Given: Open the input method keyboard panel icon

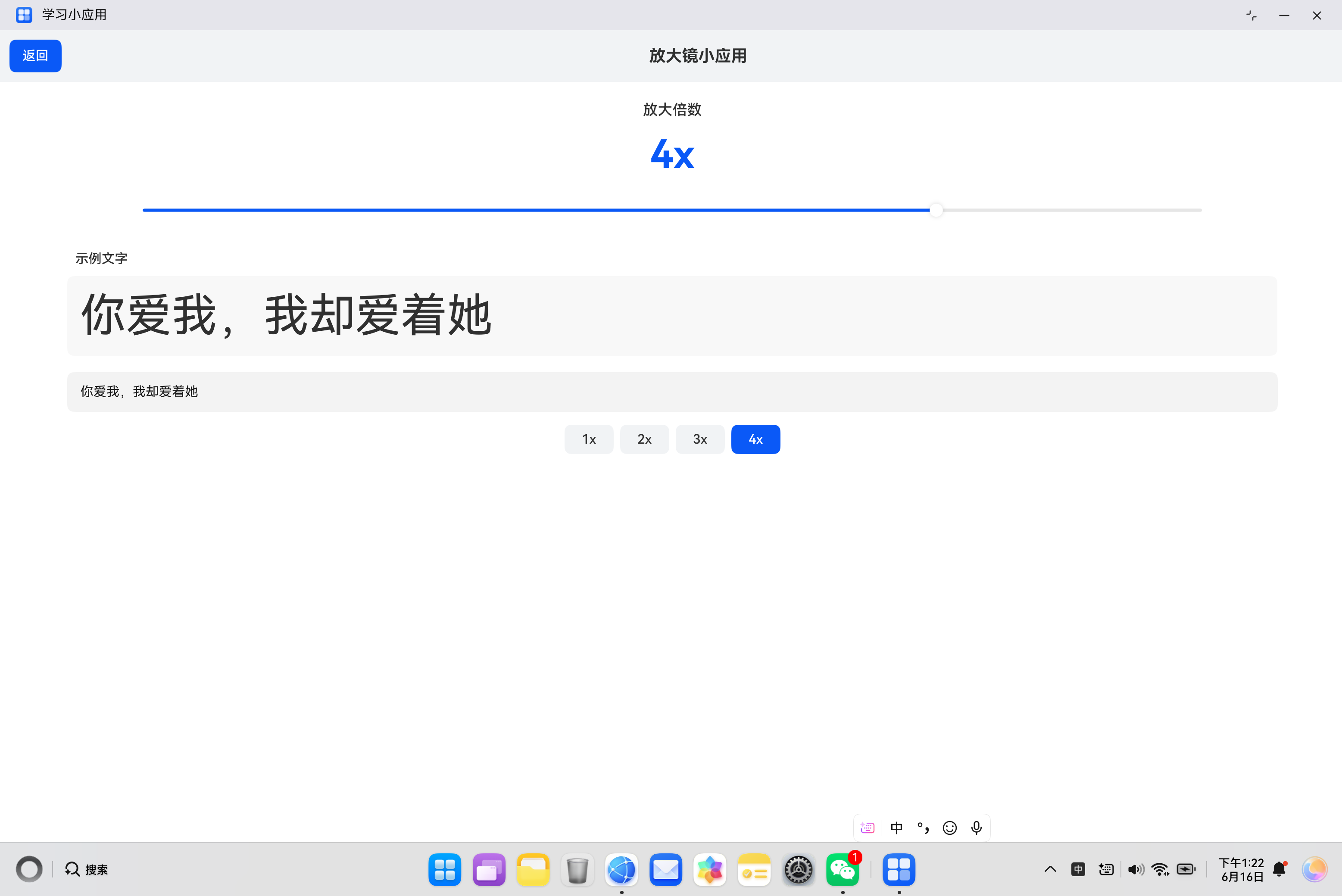Looking at the screenshot, I should click(x=867, y=828).
